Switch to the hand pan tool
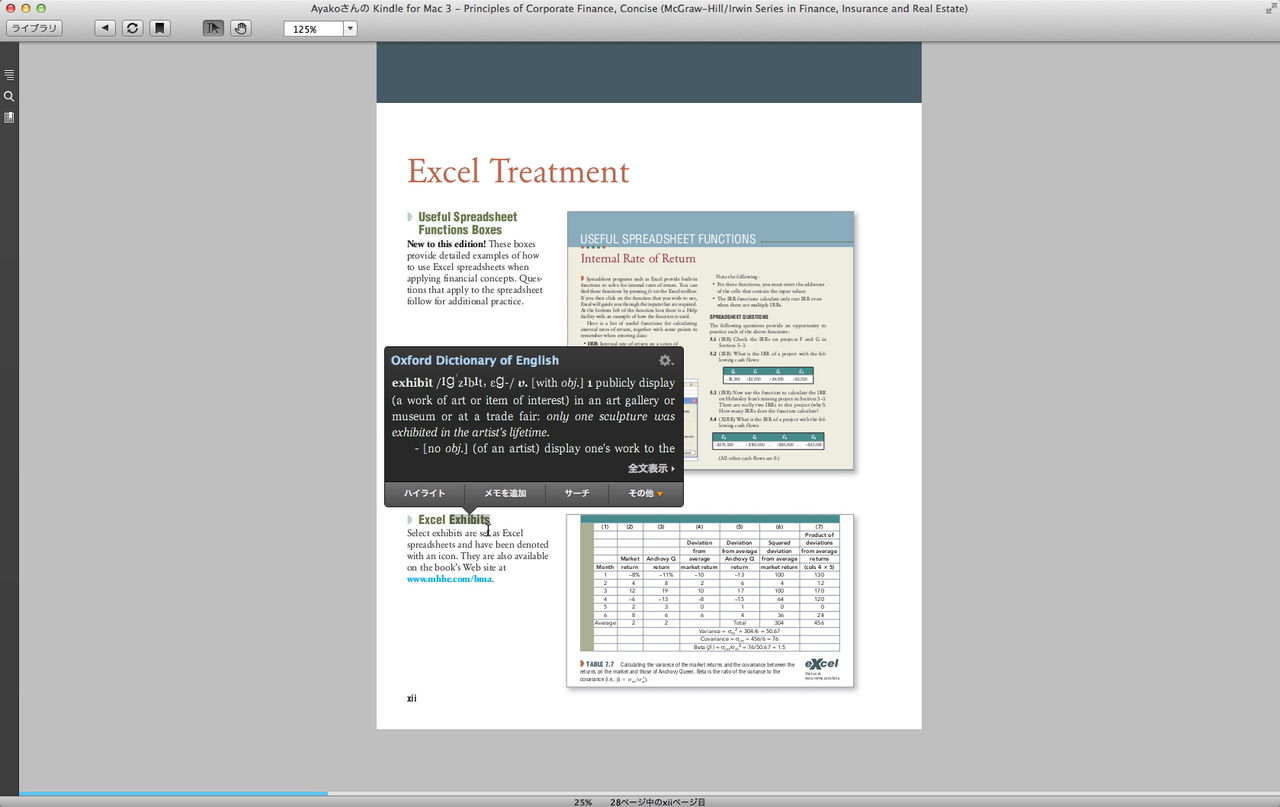This screenshot has width=1280, height=807. pos(240,28)
